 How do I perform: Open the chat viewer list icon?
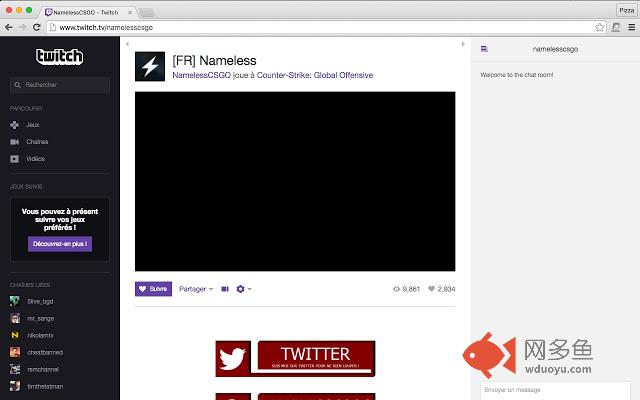(484, 49)
